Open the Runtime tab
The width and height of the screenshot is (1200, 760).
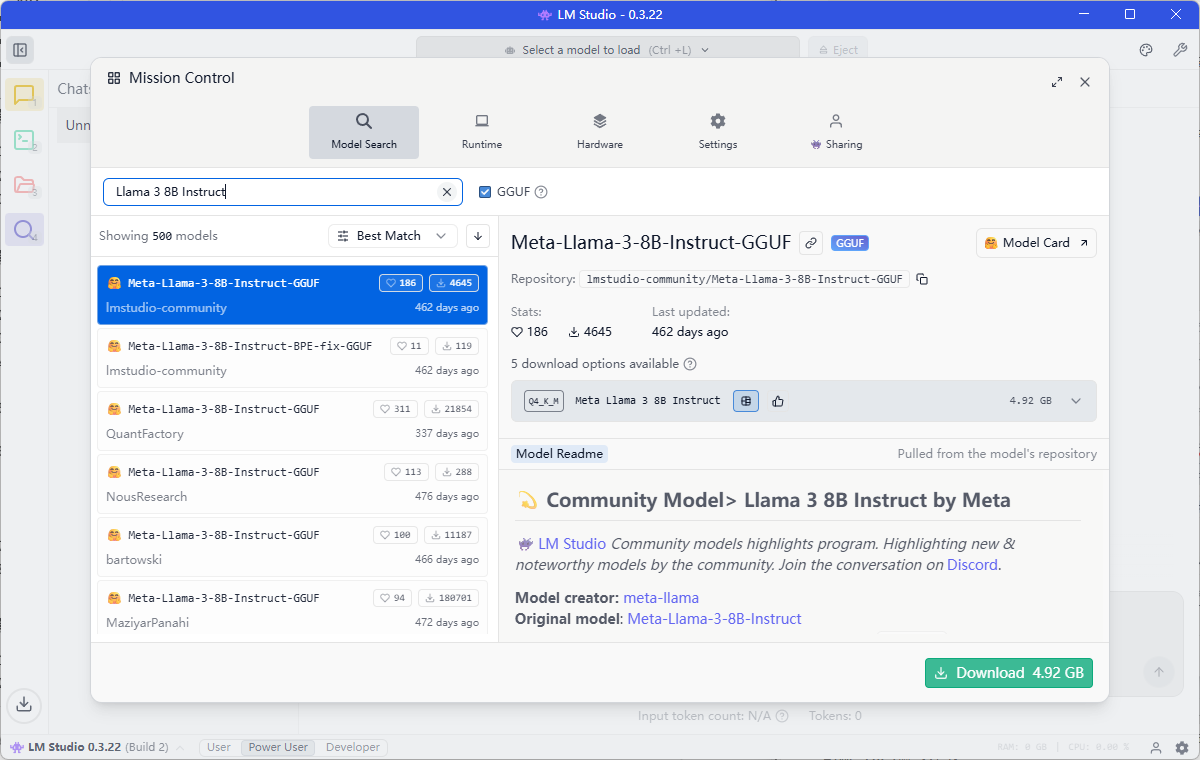(x=482, y=132)
